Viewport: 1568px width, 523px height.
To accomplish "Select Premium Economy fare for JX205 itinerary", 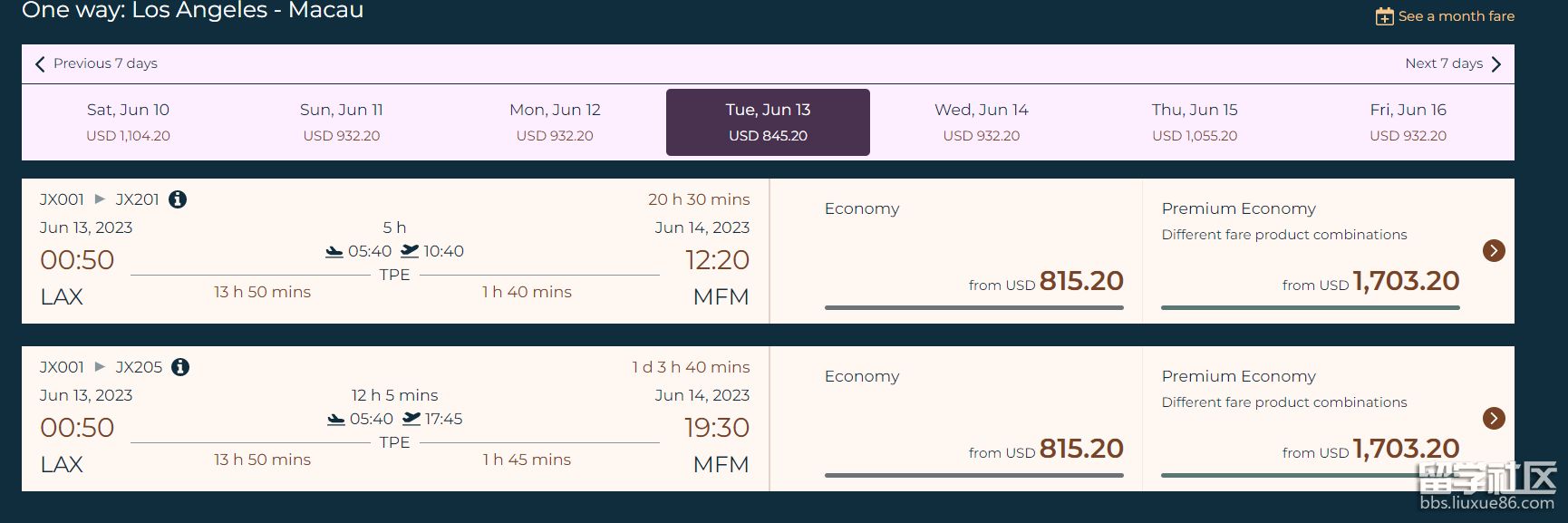I will [x=1311, y=419].
